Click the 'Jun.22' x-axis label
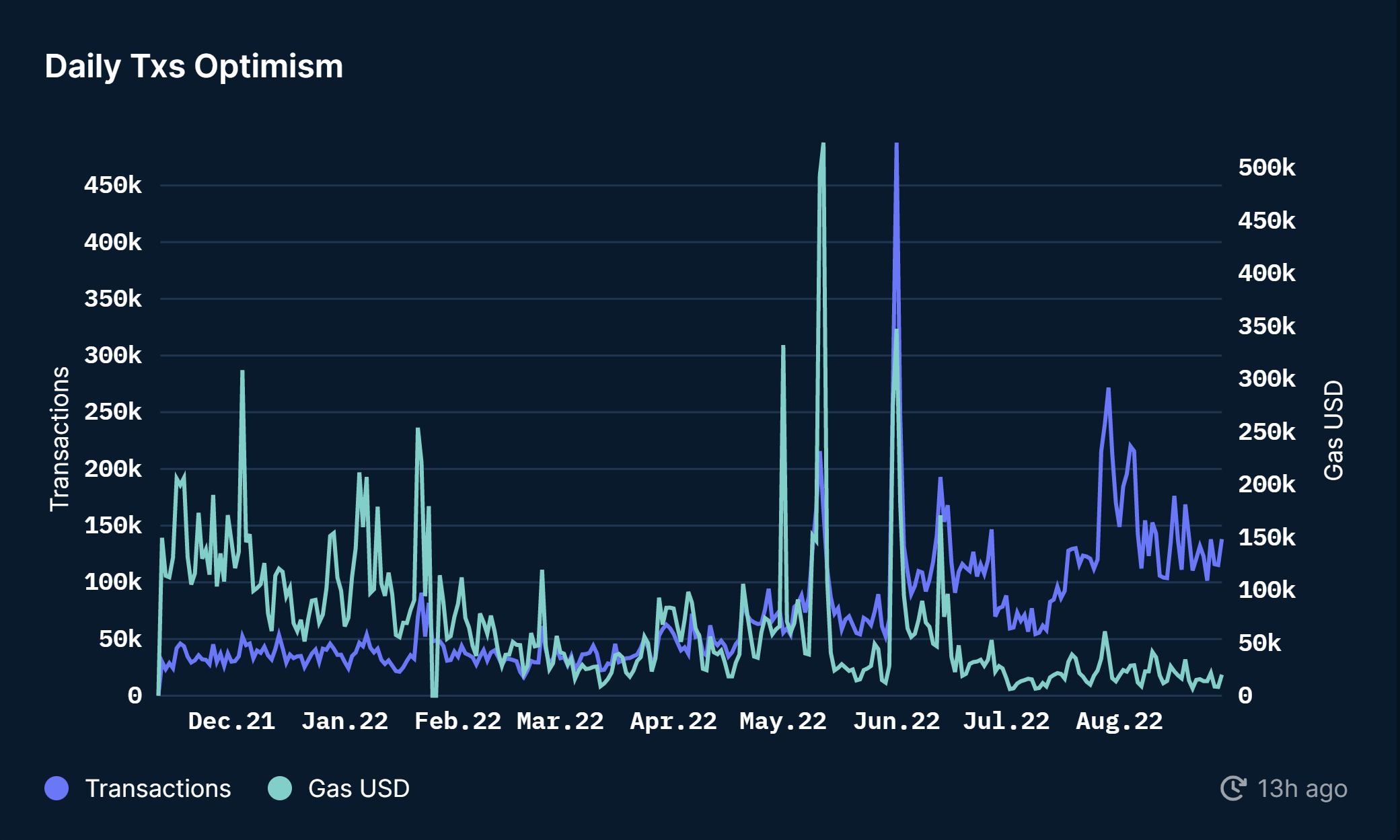This screenshot has height=840, width=1400. (896, 721)
